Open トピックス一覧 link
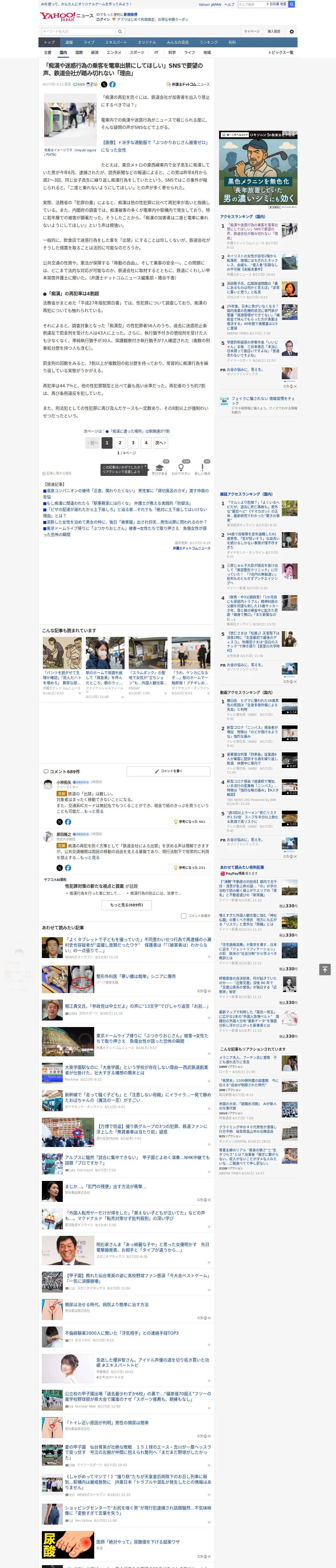Viewport: 336px width, 1568px height. [x=281, y=52]
